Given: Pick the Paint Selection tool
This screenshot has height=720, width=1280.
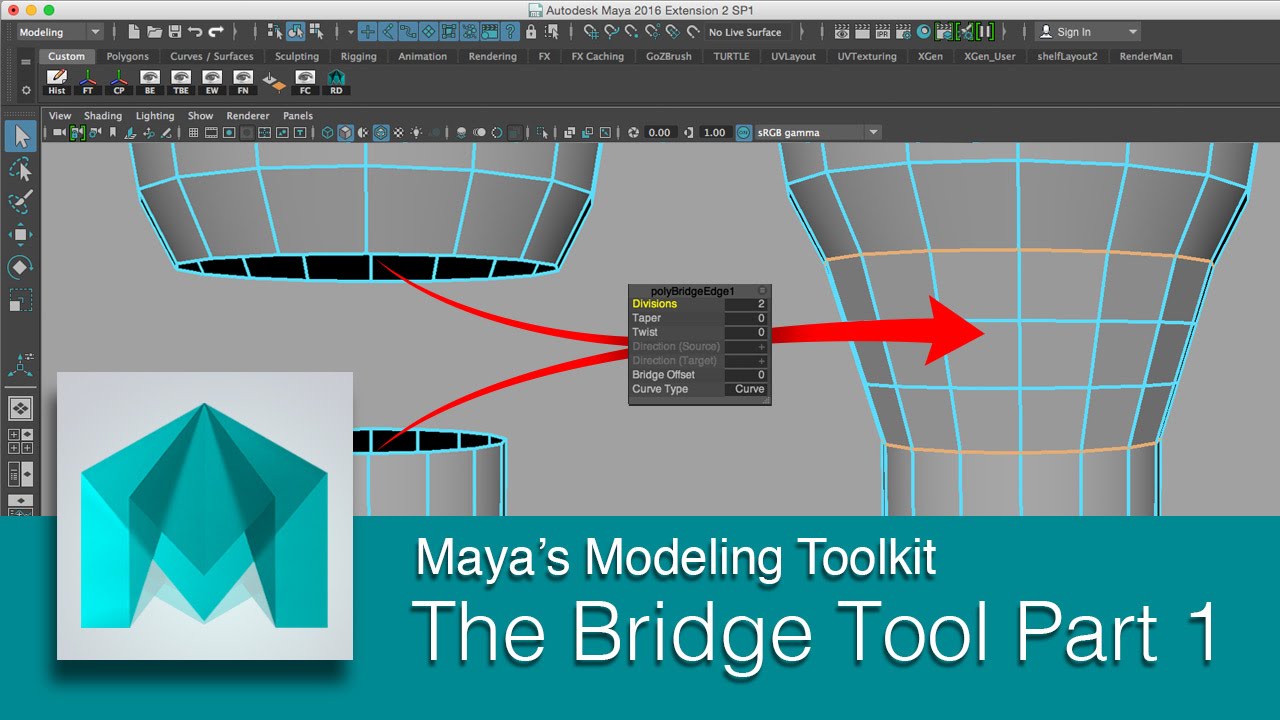Looking at the screenshot, I should [x=21, y=202].
